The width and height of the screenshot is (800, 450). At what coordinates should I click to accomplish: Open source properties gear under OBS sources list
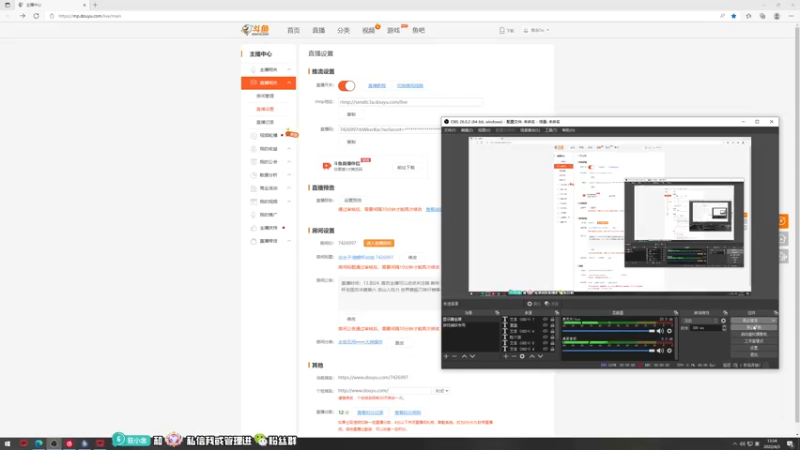[522, 356]
